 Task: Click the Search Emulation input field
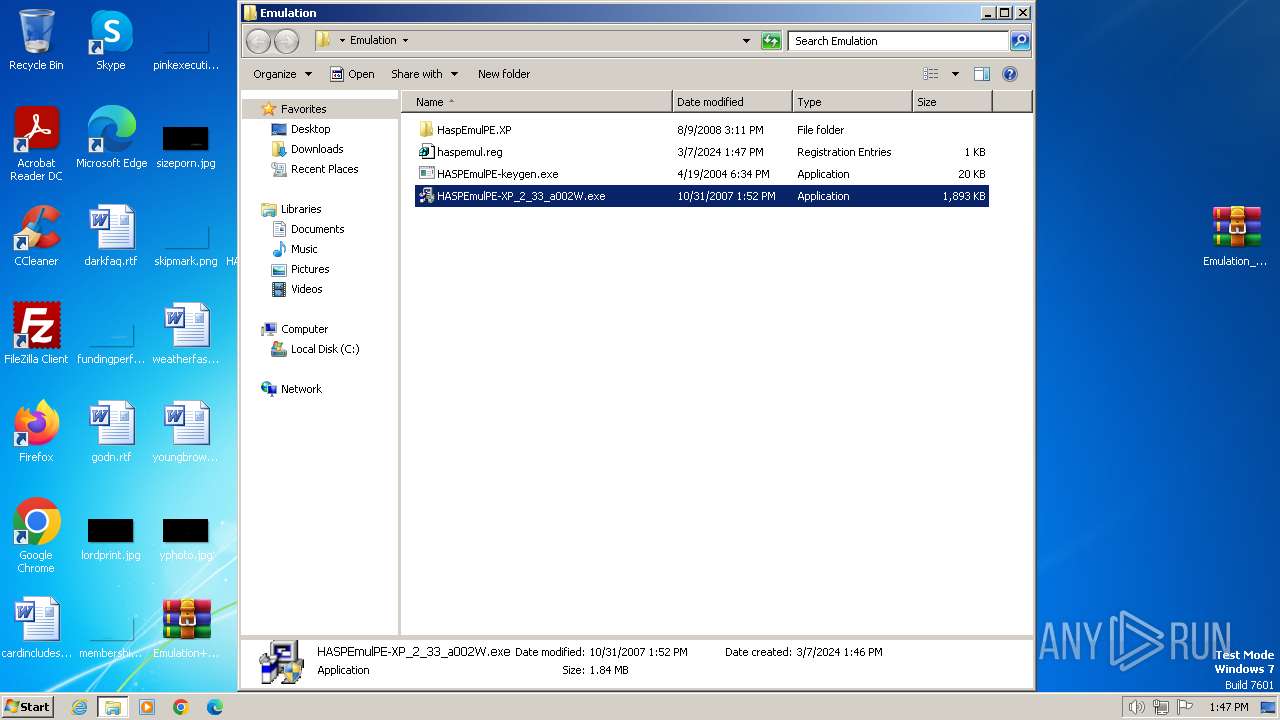898,41
